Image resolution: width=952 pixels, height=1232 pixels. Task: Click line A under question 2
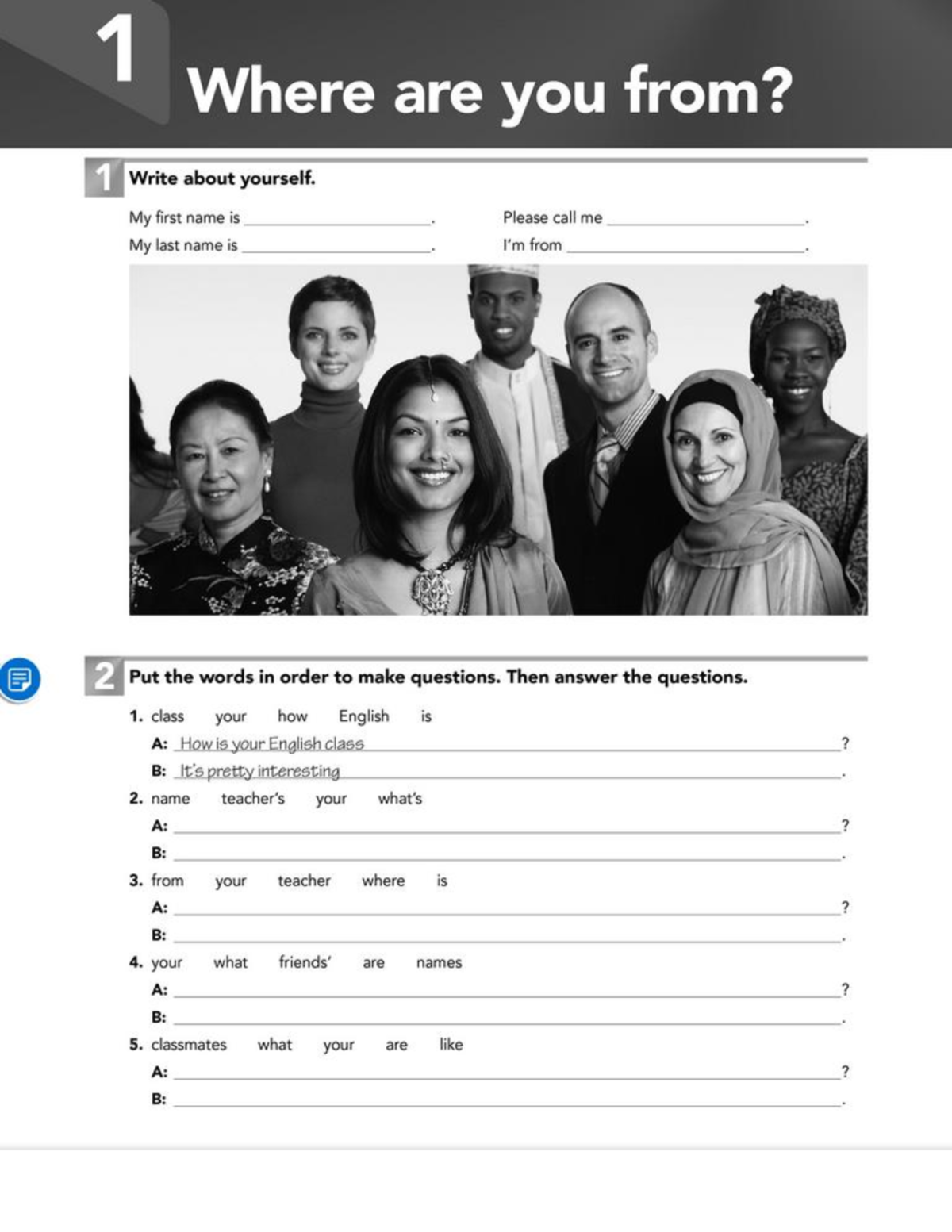[507, 826]
